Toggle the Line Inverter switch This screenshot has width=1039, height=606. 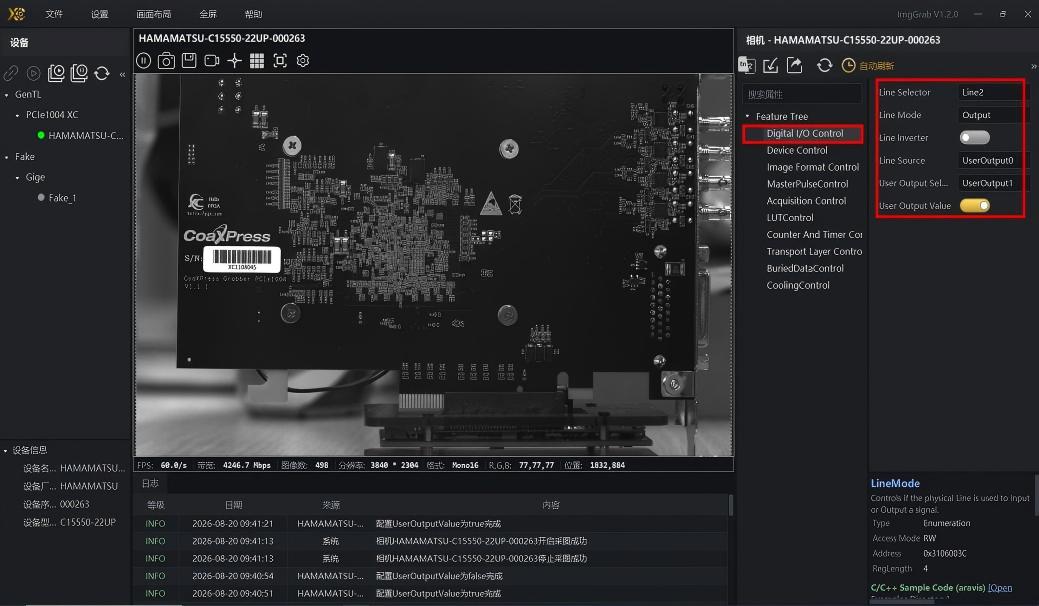point(974,137)
